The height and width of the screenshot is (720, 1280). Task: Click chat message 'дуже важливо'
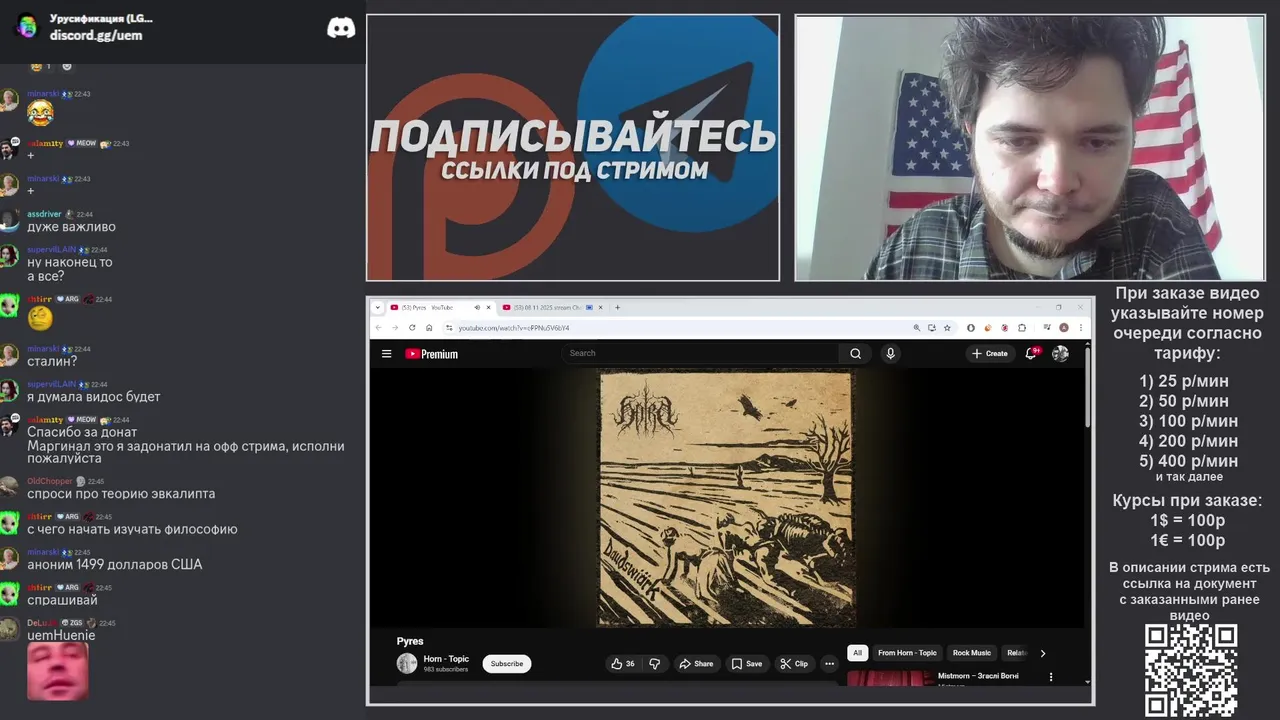tap(71, 227)
